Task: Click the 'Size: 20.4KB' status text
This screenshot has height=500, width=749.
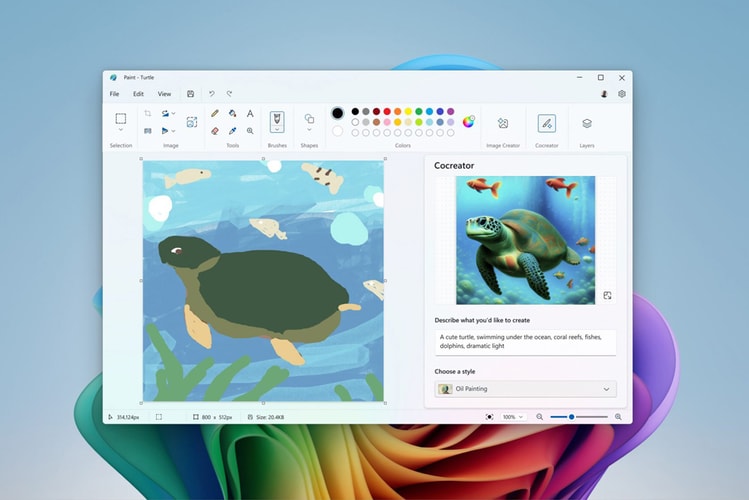Action: [270, 417]
